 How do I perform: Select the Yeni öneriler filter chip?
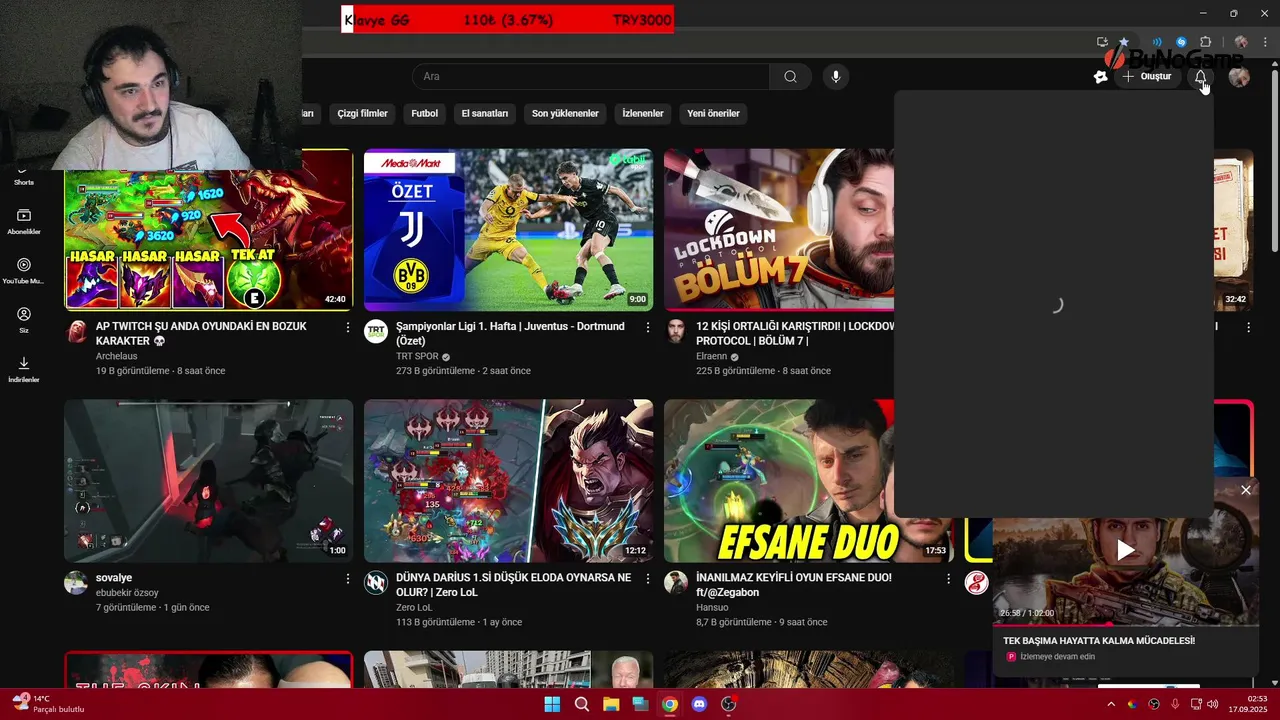(713, 113)
